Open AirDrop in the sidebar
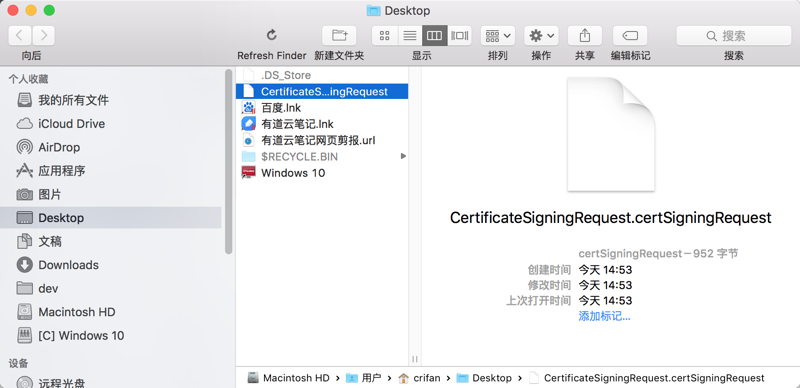 pos(111,147)
